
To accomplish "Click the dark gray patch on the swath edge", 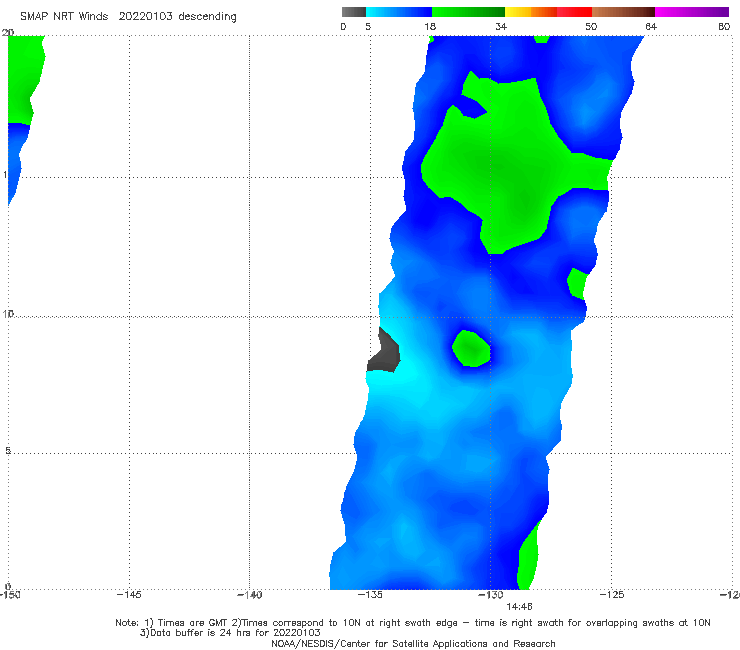I will coord(384,352).
